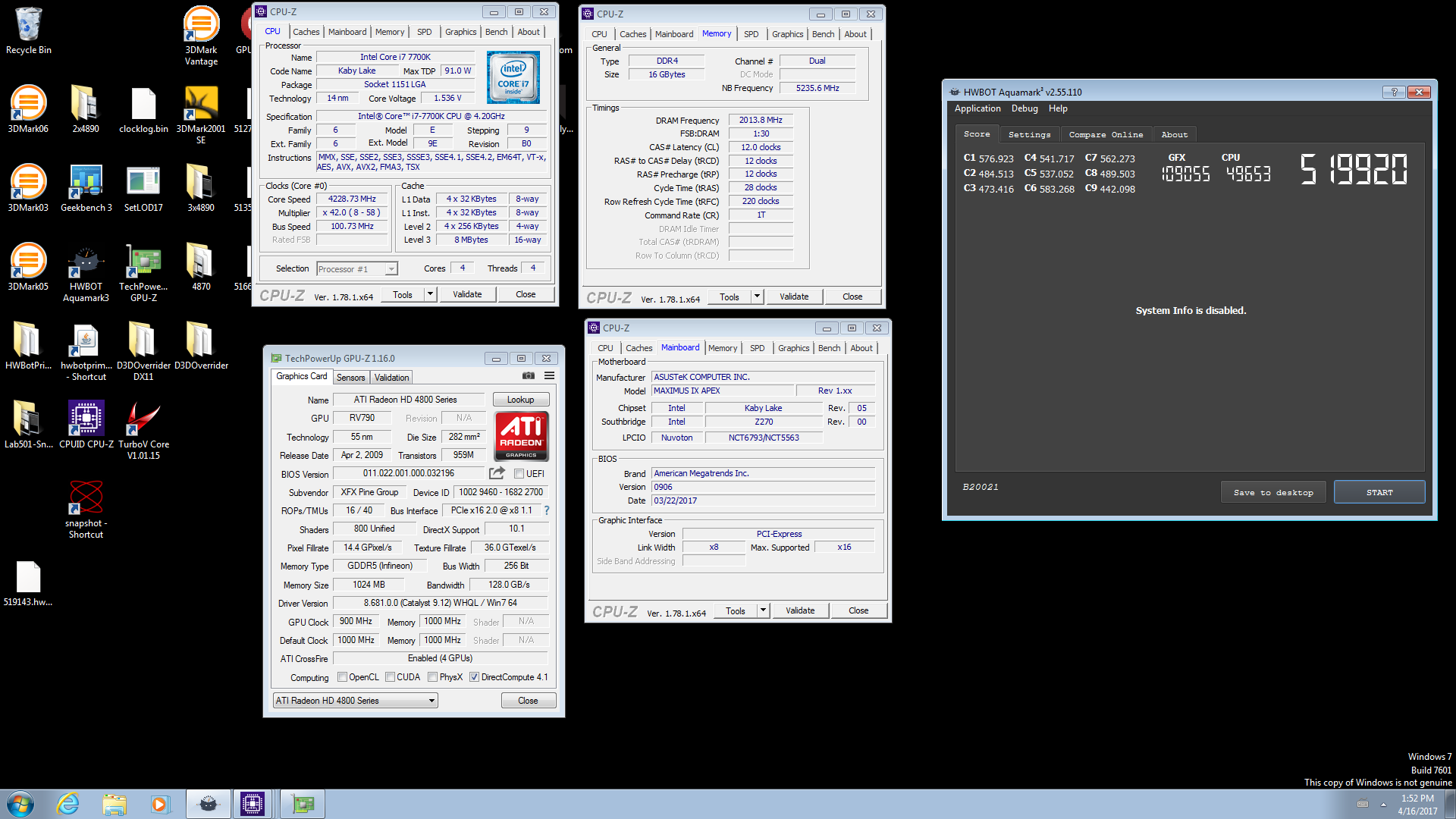Open snapshot Shortcut desktop icon
Viewport: 1456px width, 819px height.
pyautogui.click(x=86, y=509)
